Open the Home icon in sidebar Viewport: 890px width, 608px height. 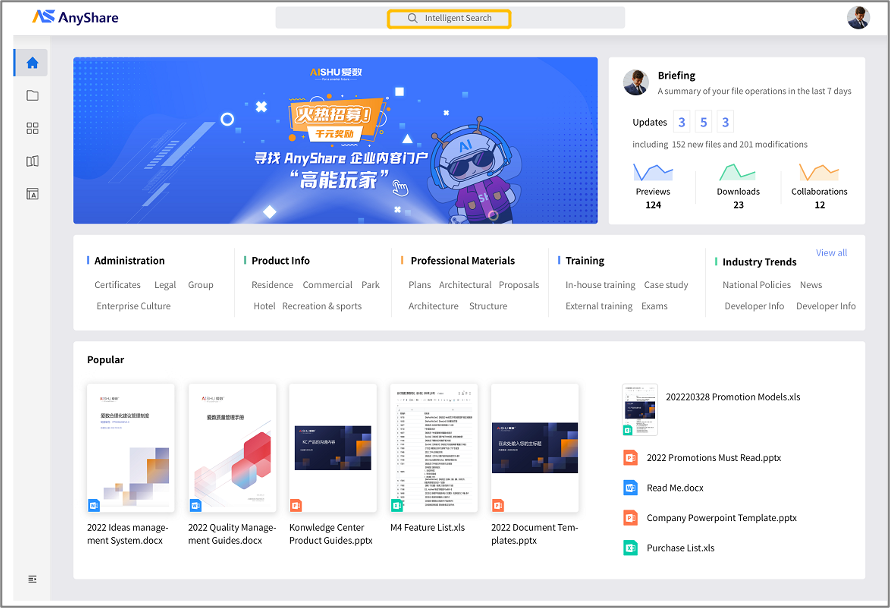[32, 63]
